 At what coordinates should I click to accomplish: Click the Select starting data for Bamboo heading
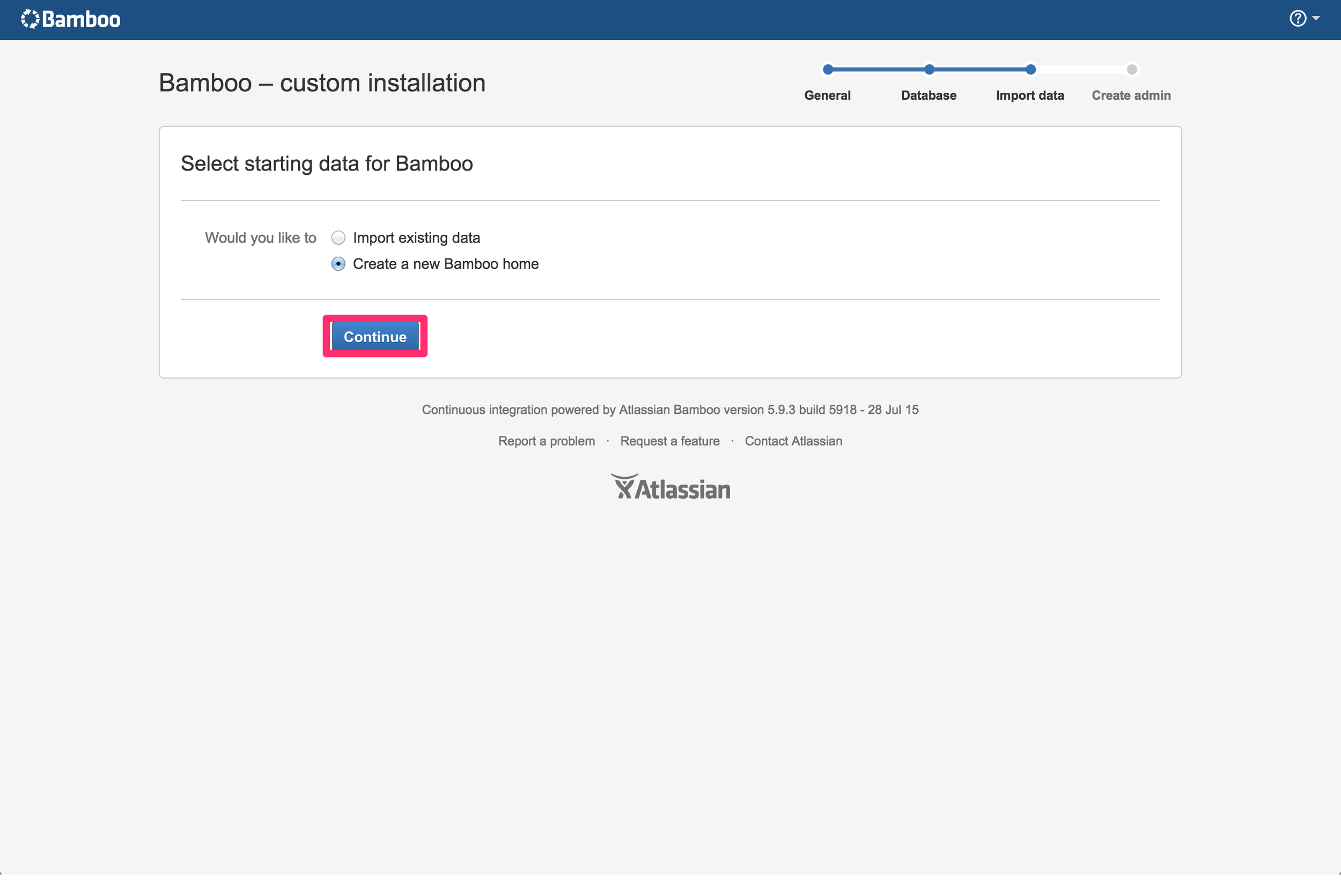326,164
